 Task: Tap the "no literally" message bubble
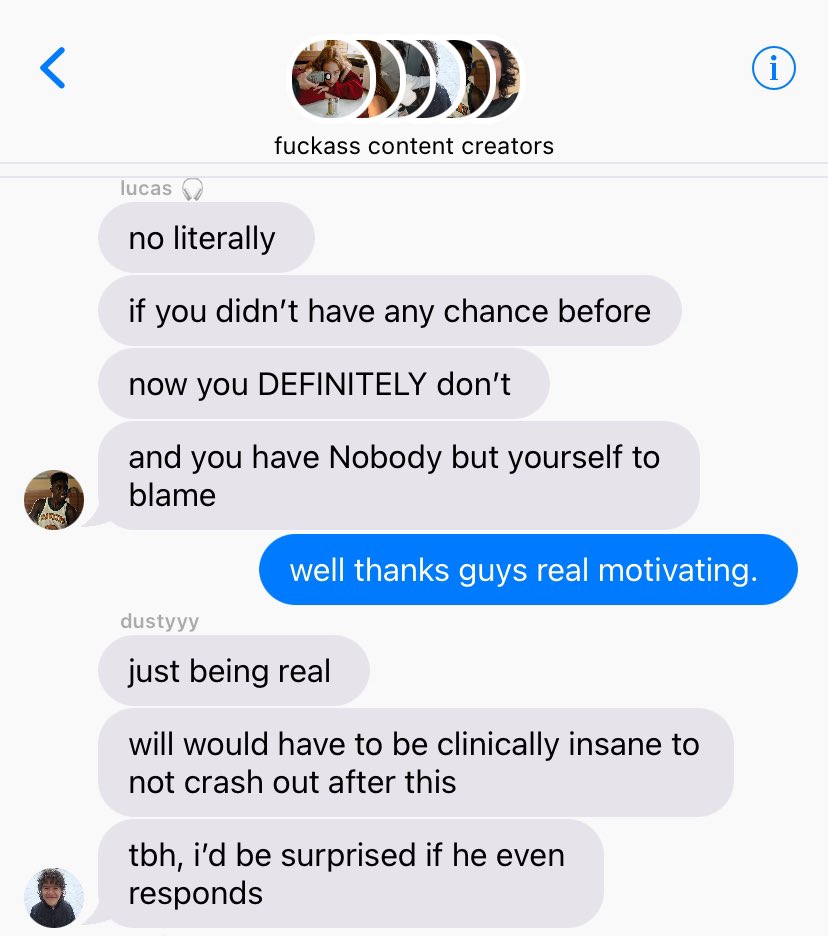(207, 238)
